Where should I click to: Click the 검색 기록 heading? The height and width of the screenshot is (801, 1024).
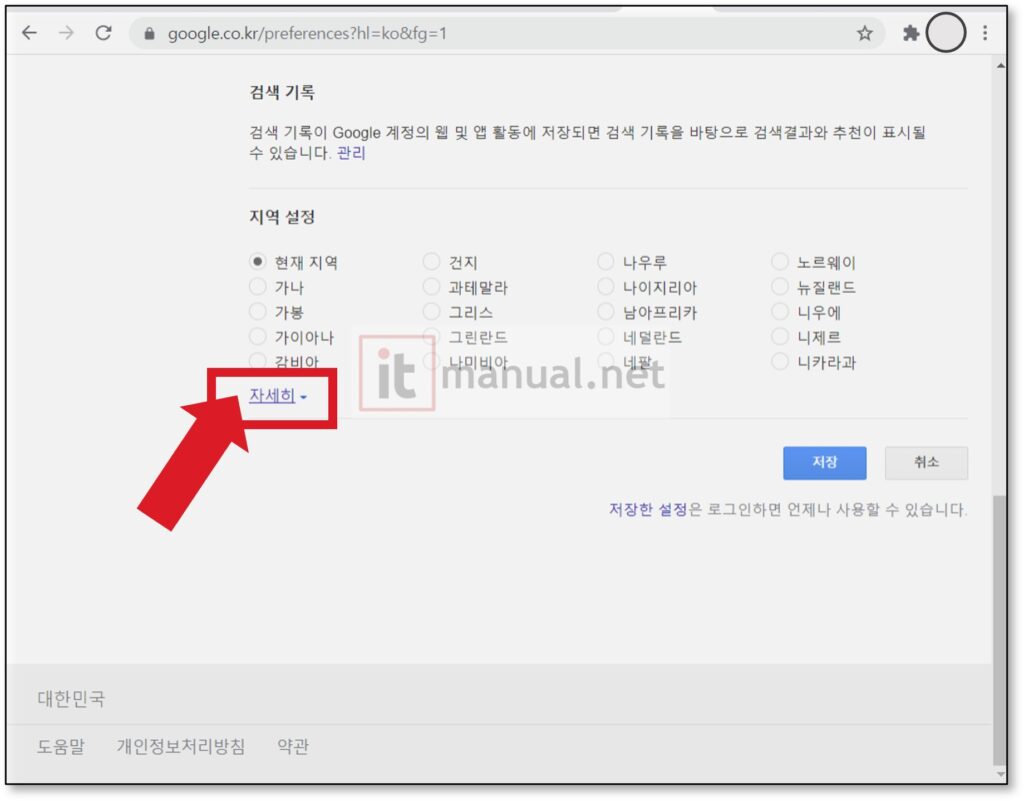(282, 92)
